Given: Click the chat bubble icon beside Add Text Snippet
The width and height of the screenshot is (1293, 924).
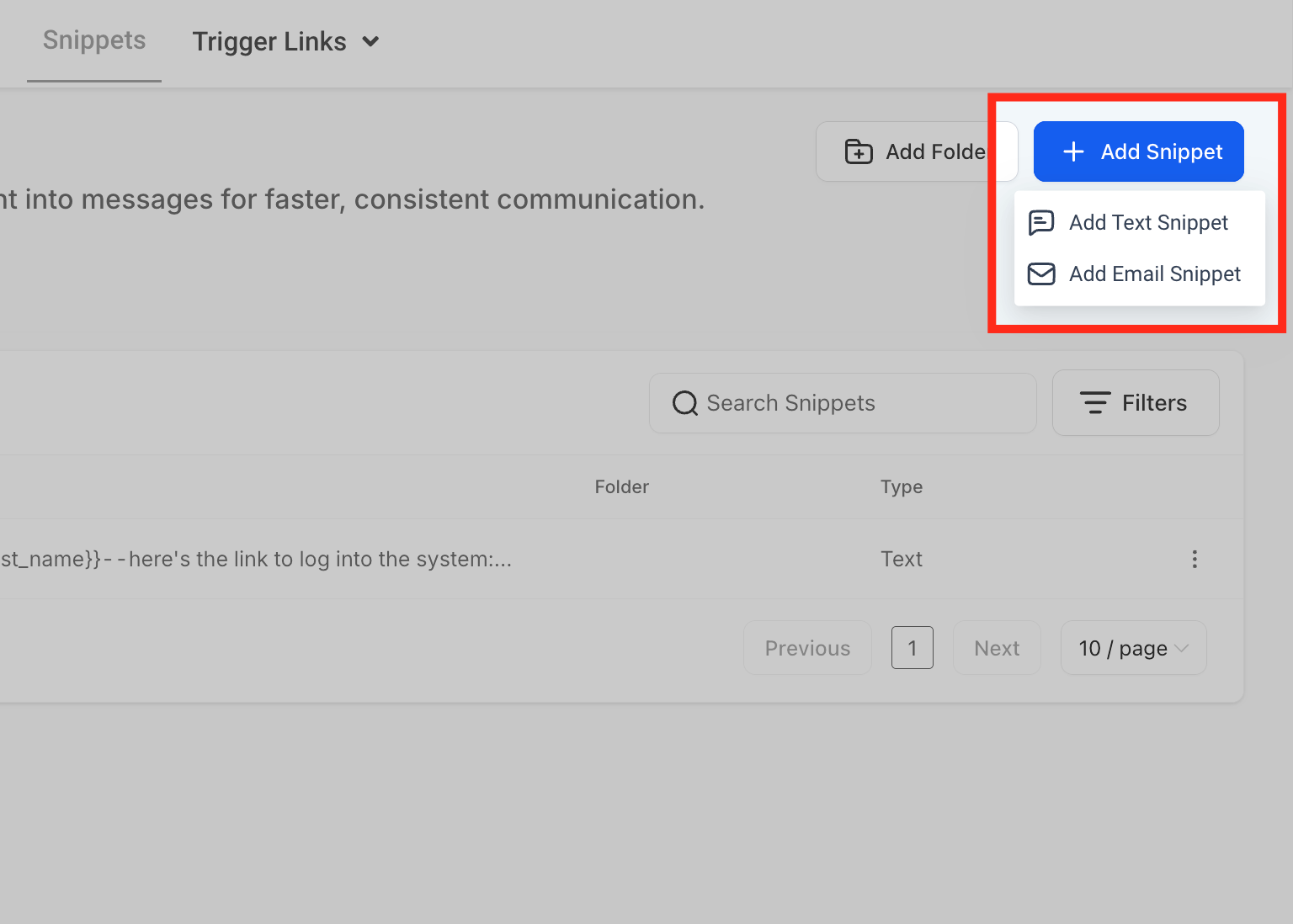Looking at the screenshot, I should pos(1041,222).
